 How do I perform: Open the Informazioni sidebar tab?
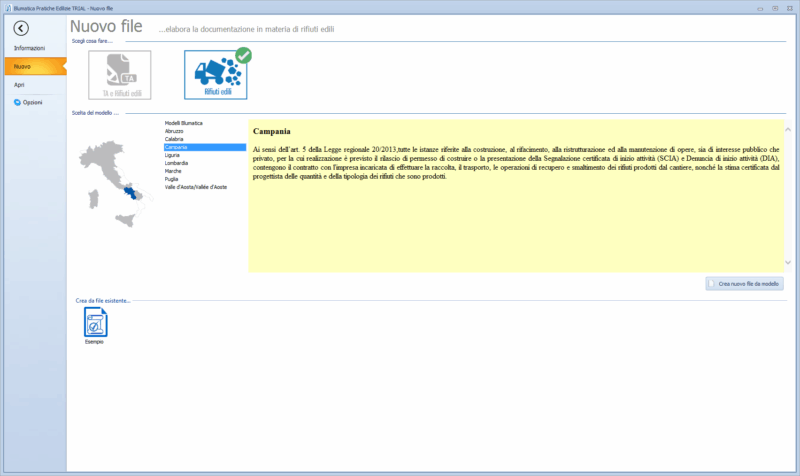pos(29,48)
